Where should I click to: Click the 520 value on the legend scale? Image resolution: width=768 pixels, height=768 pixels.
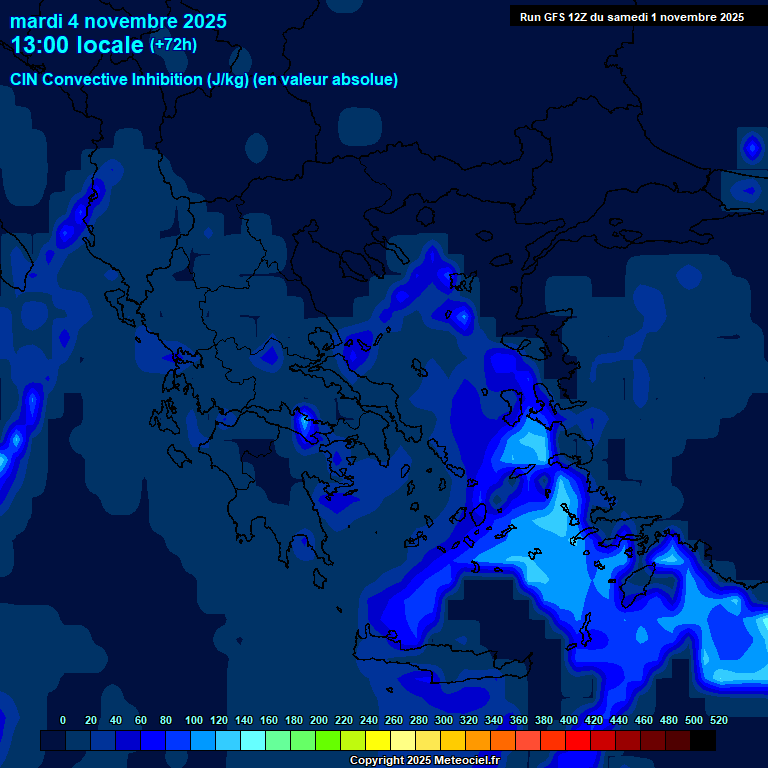tap(718, 720)
